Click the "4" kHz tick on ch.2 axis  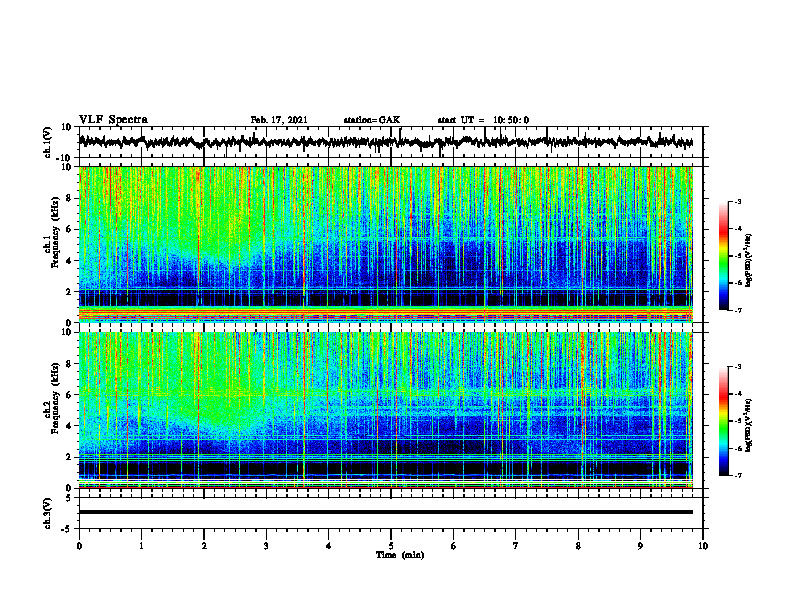point(69,426)
